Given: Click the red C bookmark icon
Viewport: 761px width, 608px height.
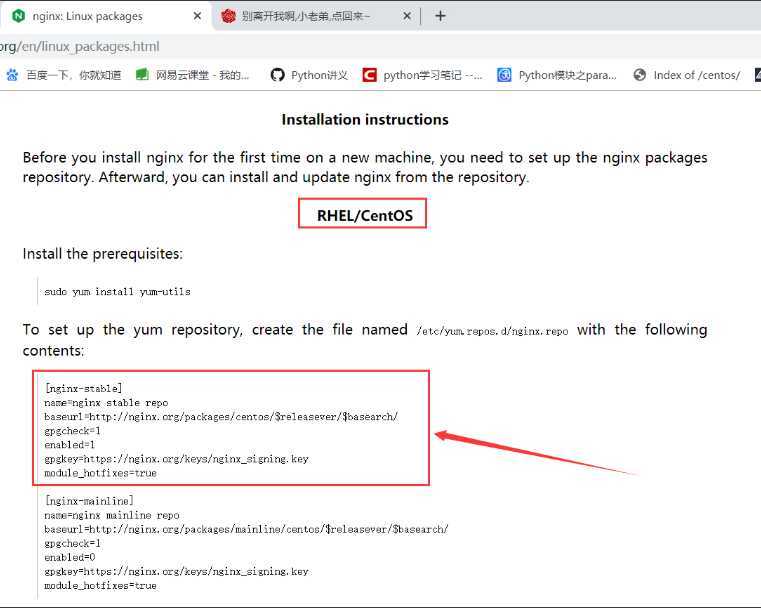Looking at the screenshot, I should [369, 75].
